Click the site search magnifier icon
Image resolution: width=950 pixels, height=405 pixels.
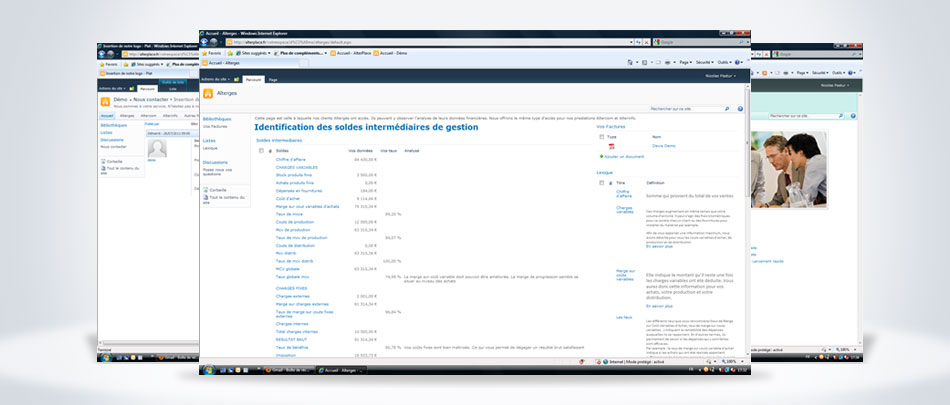[x=727, y=109]
